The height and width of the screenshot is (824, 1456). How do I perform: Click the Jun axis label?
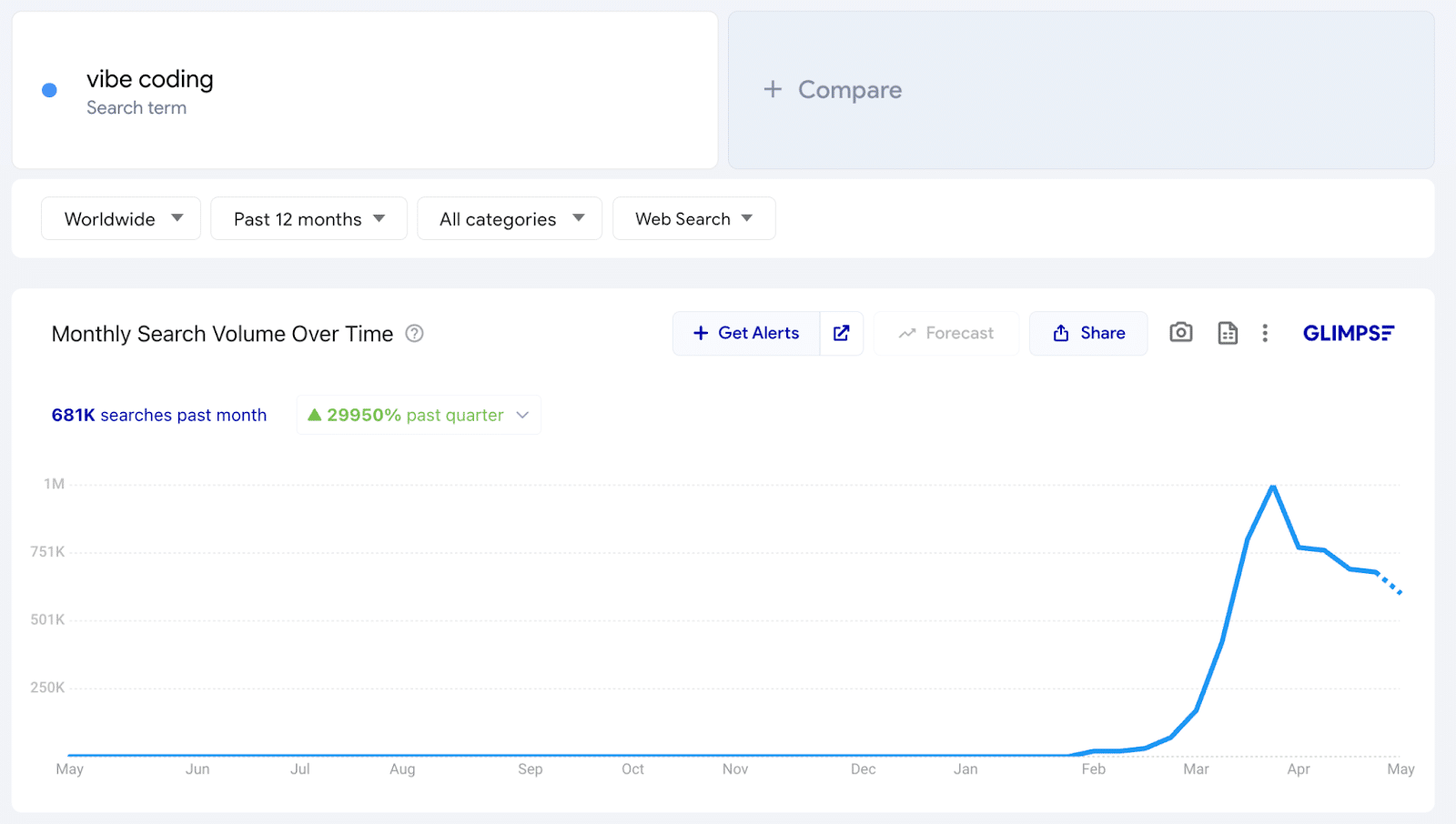tap(197, 769)
